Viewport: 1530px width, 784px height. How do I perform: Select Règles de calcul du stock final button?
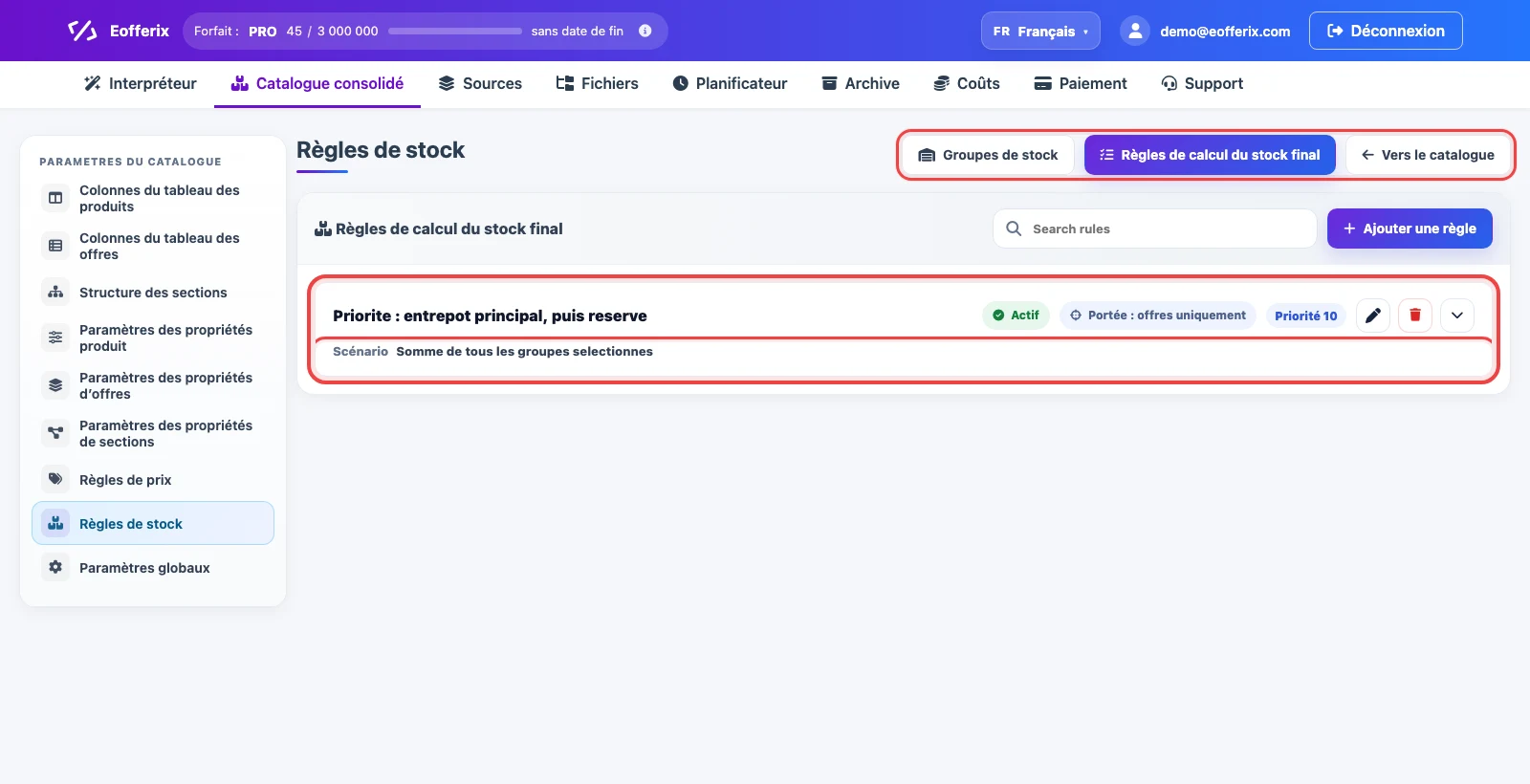click(x=1210, y=155)
